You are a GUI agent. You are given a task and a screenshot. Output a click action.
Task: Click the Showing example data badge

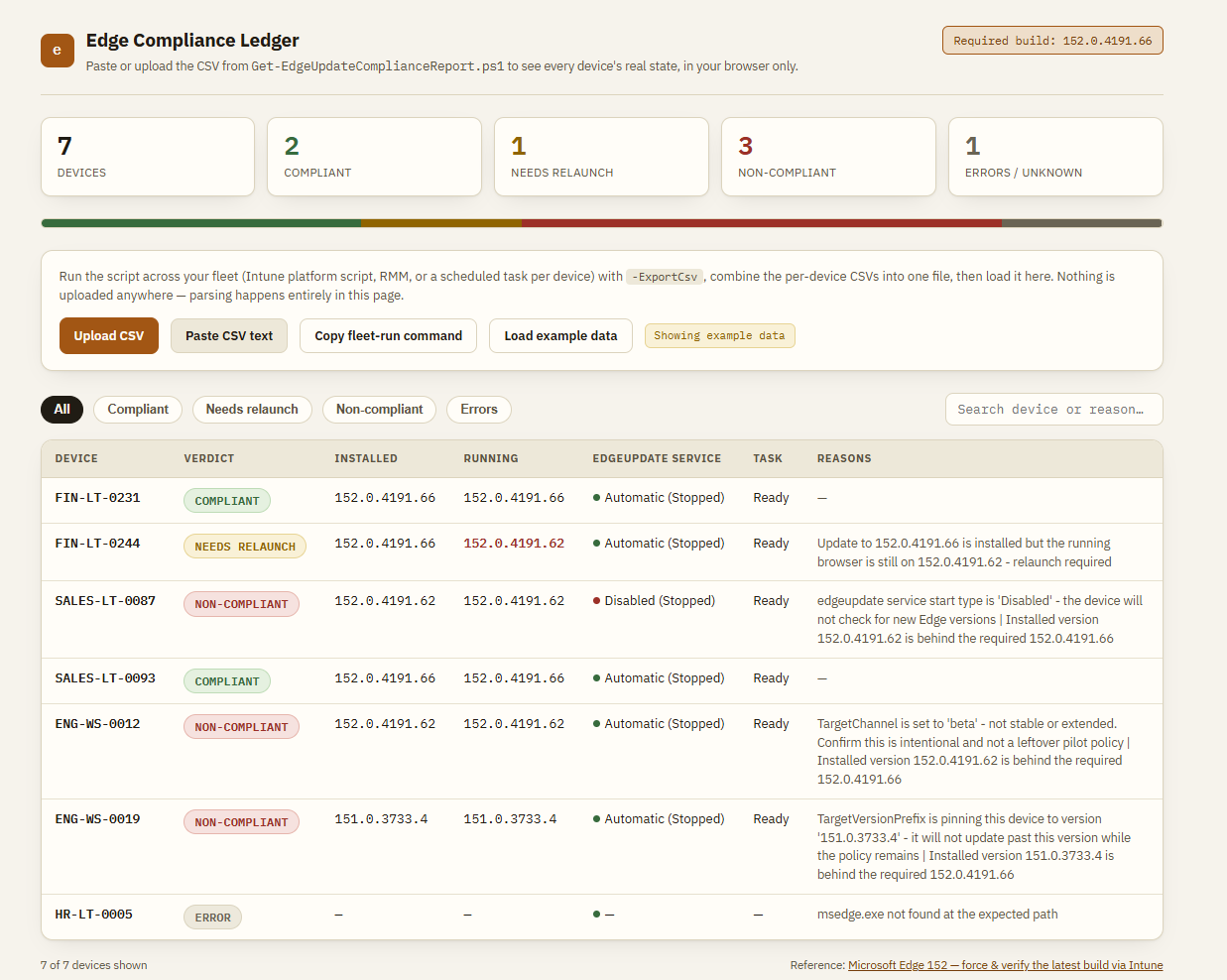coord(719,336)
